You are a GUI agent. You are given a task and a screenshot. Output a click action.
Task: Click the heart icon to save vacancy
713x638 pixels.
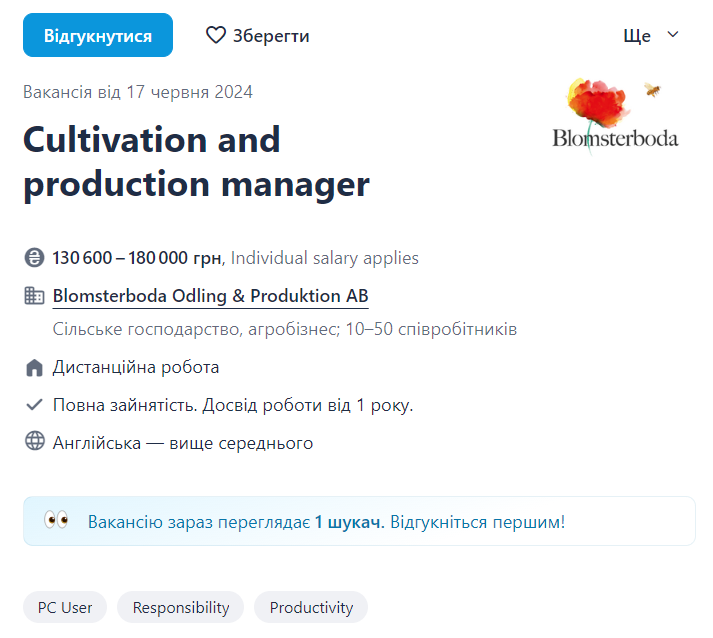pos(216,36)
